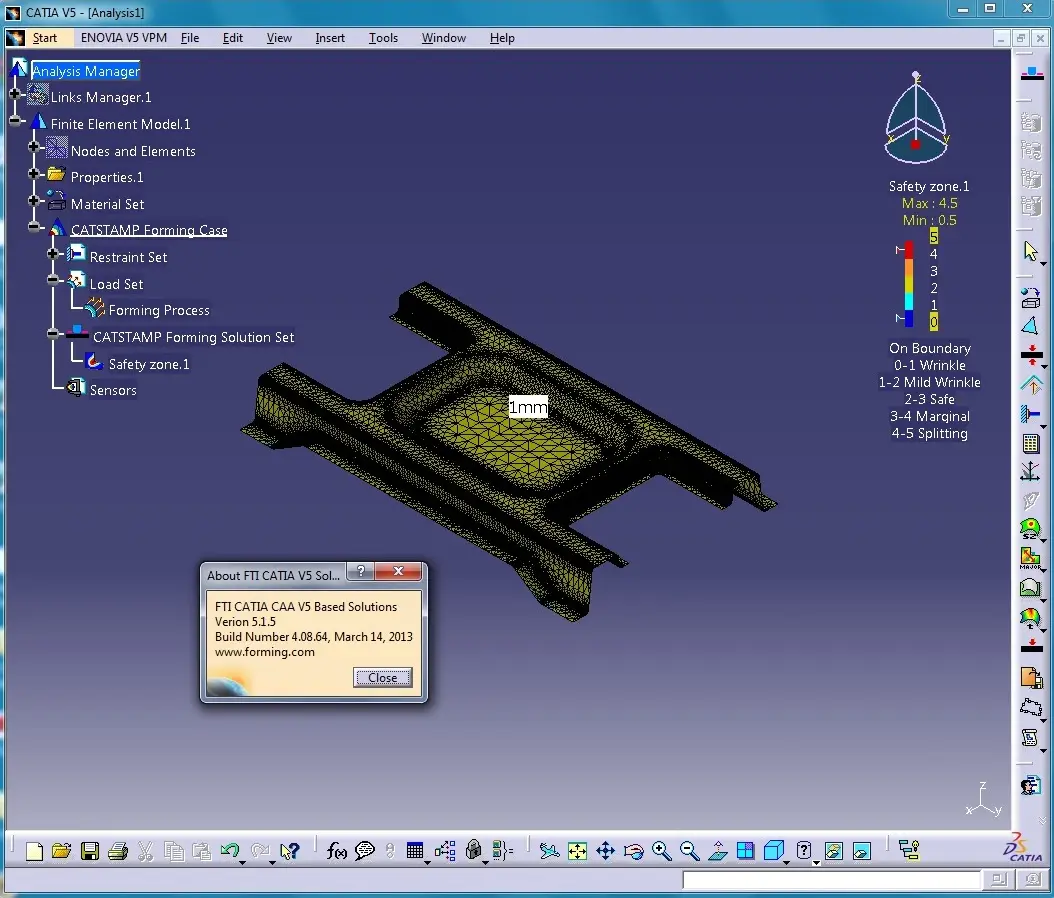1054x898 pixels.
Task: Click the color scale bar in the legend
Action: (909, 284)
